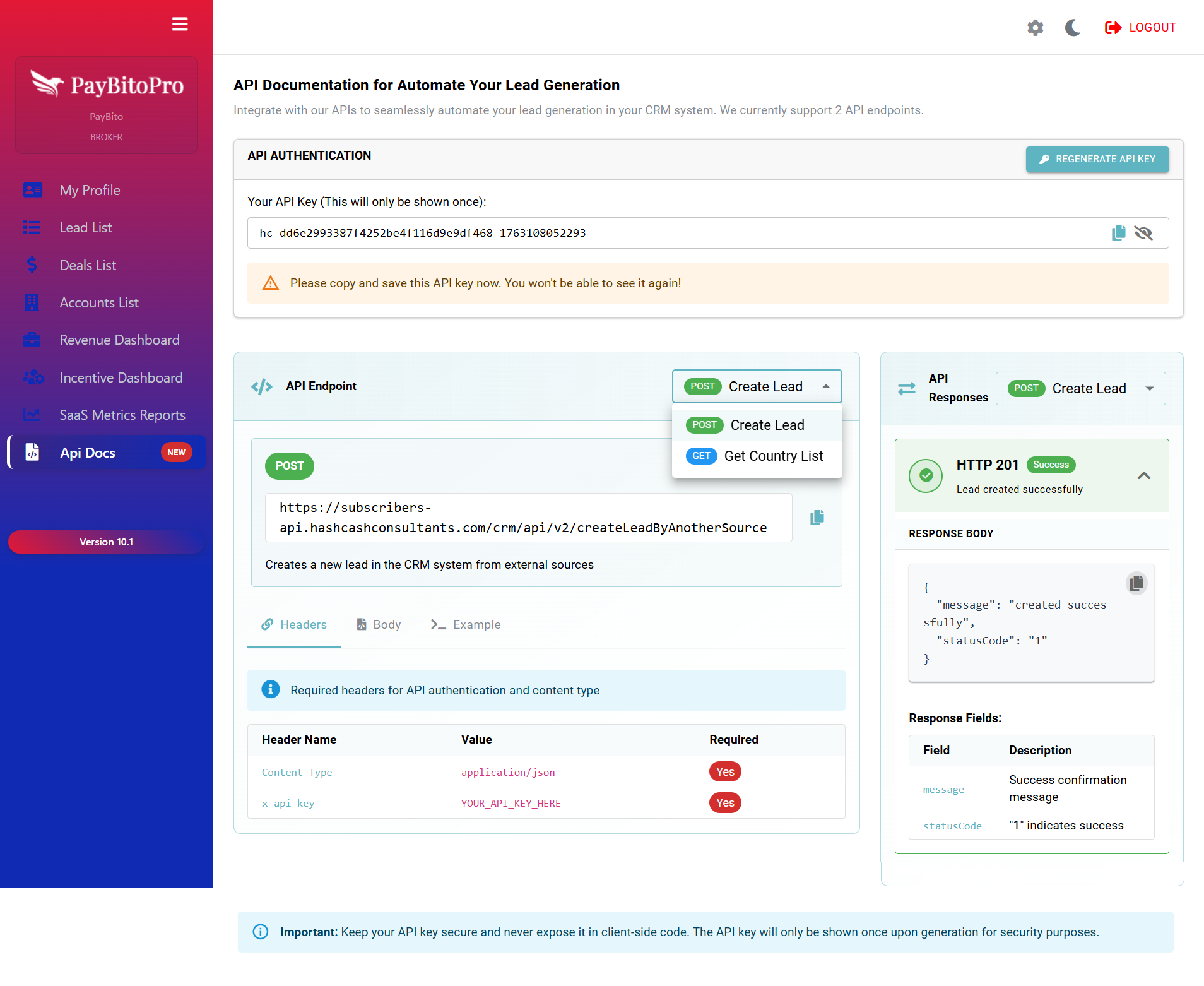Toggle dark mode with the moon icon
This screenshot has height=986, width=1204.
(1073, 28)
